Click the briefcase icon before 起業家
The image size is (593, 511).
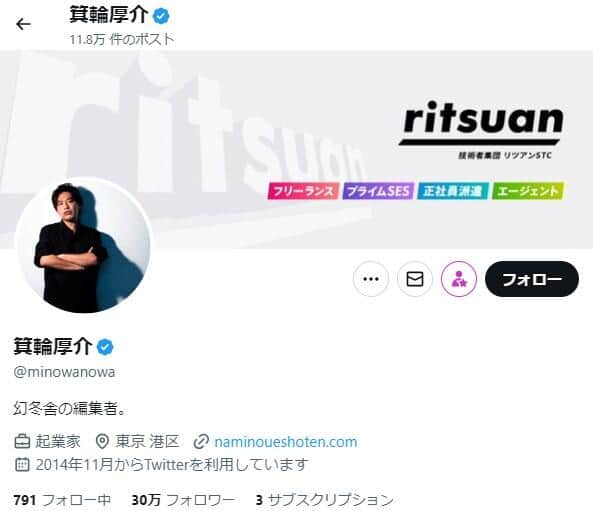coord(22,442)
